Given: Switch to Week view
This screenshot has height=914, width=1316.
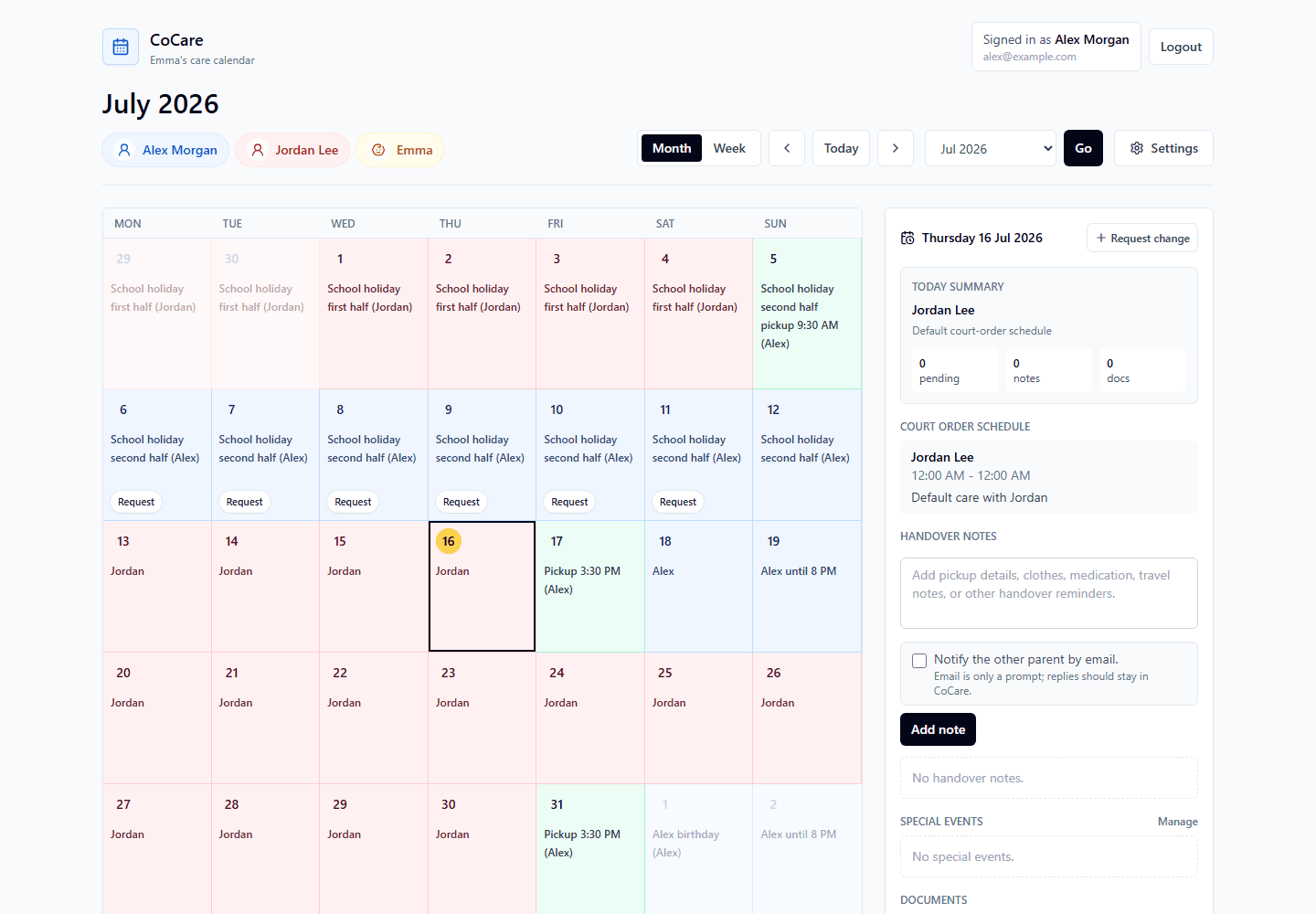Looking at the screenshot, I should (729, 148).
